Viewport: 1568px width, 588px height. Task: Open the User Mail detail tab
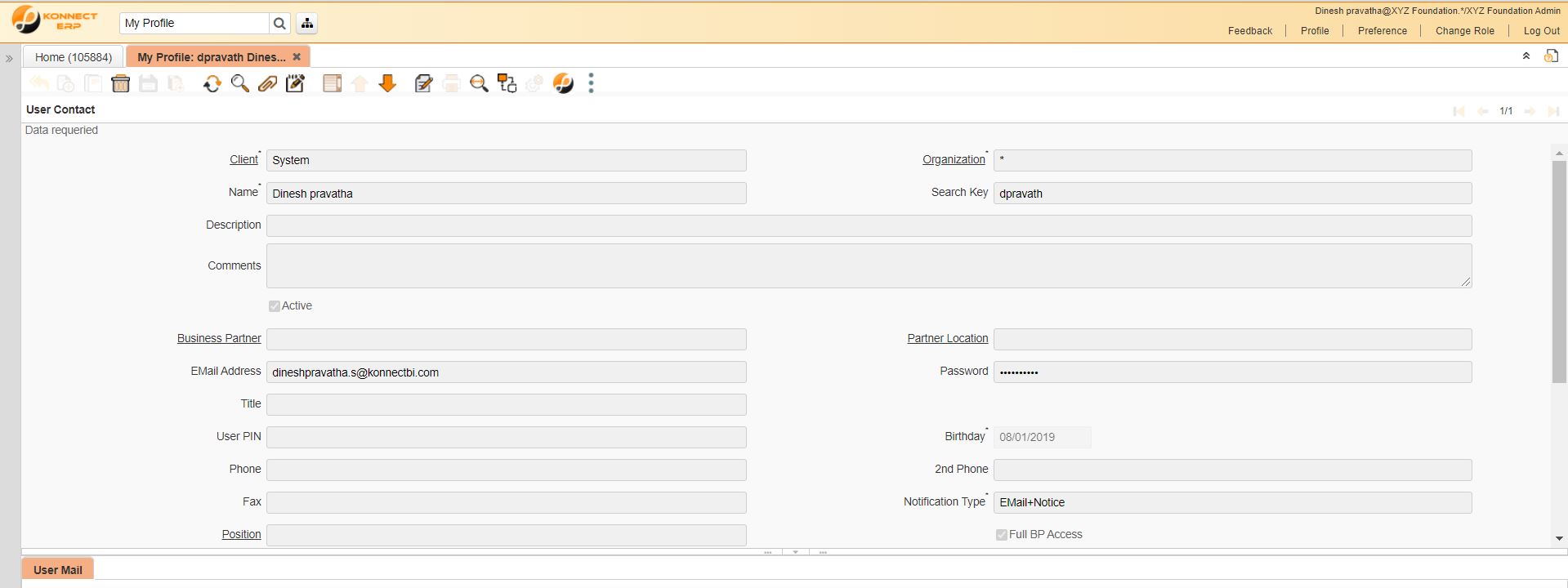click(58, 570)
